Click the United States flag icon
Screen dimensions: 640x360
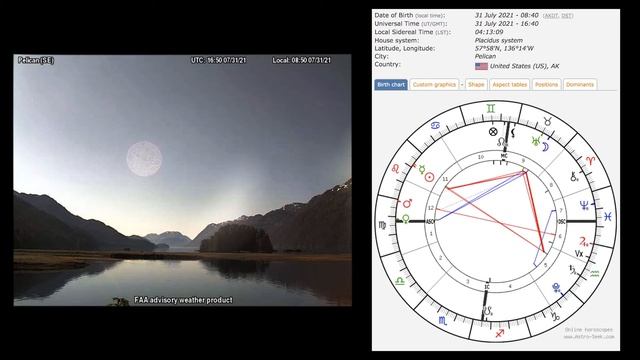point(481,66)
